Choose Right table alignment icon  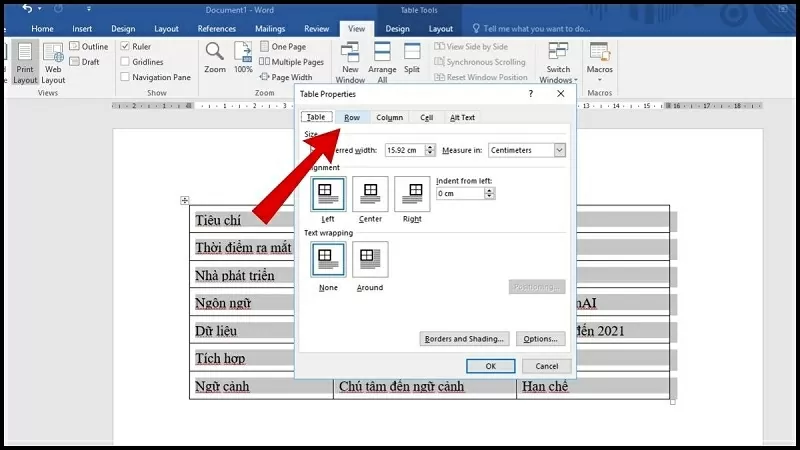tap(412, 194)
